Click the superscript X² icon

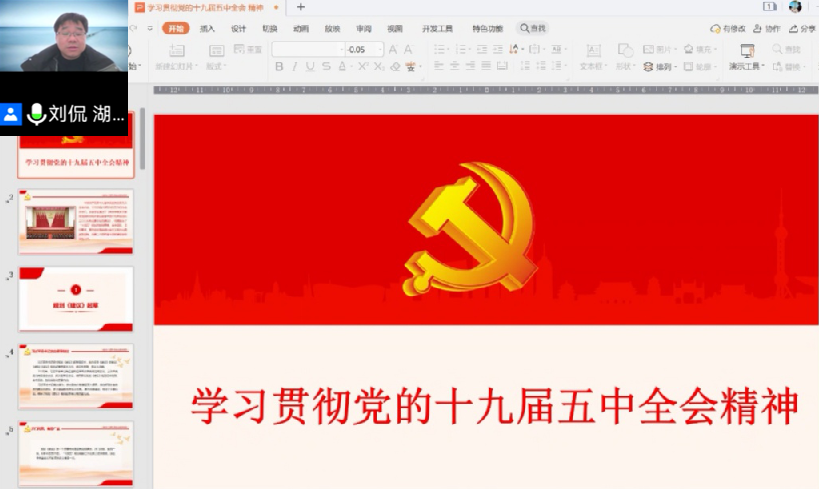tap(363, 67)
